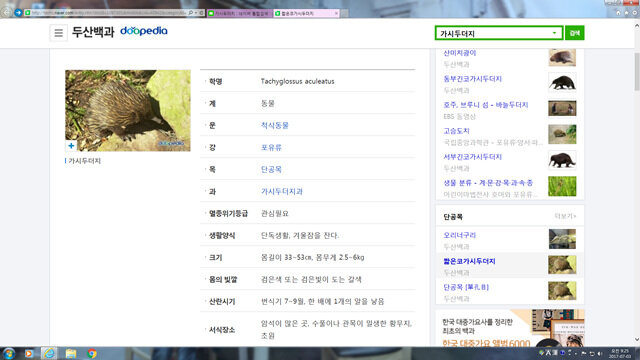This screenshot has width=640, height=360.
Task: Expand the search box dropdown arrow
Action: pos(554,33)
